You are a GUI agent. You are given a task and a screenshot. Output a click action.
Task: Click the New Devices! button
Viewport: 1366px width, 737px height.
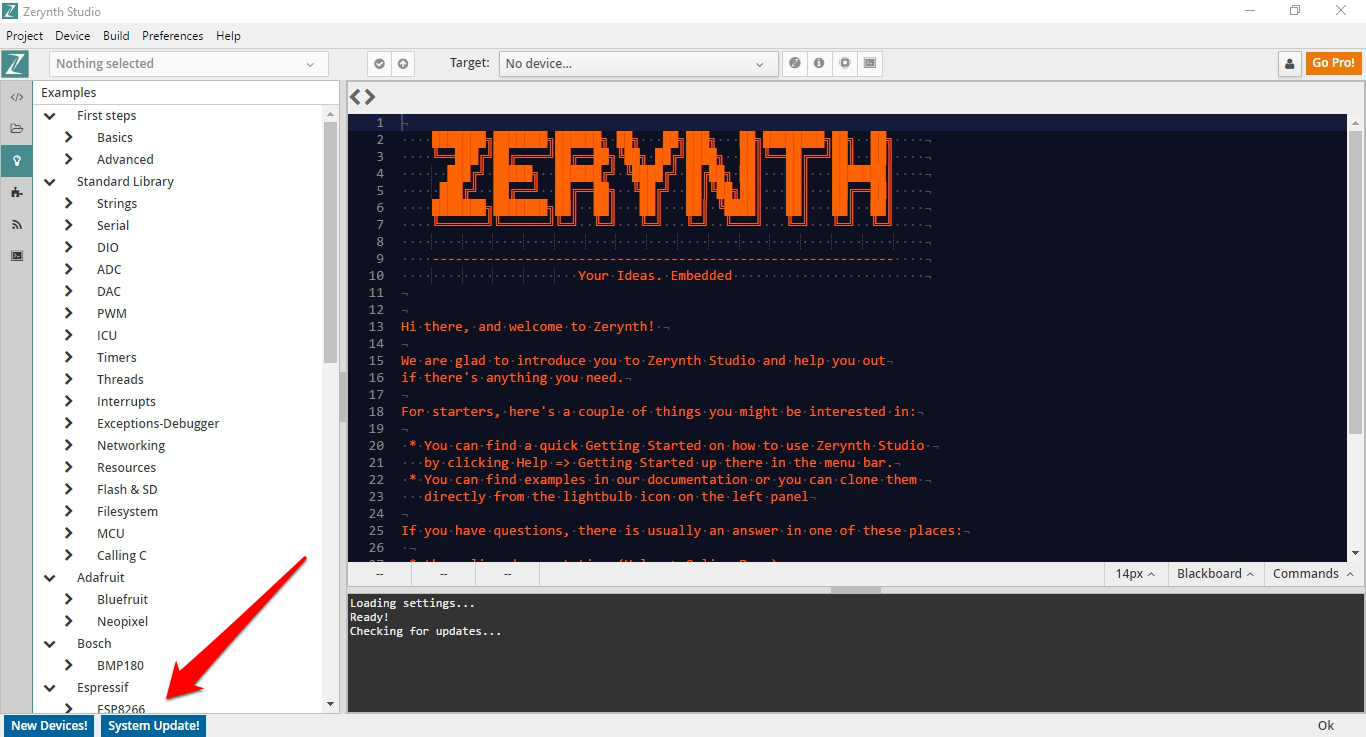point(50,726)
